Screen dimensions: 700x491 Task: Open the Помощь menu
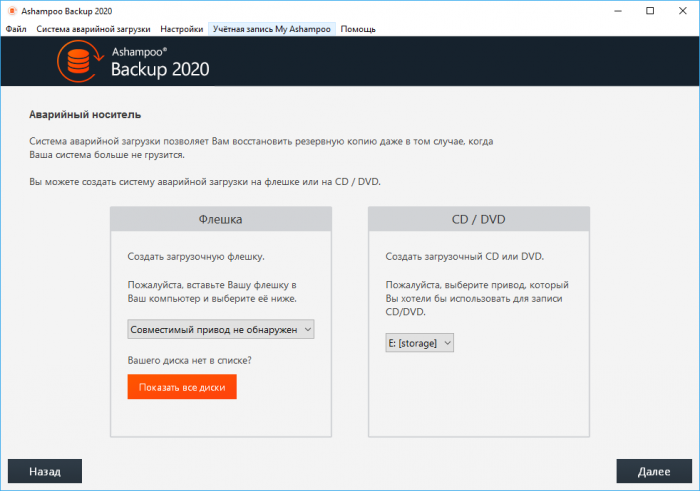click(358, 29)
